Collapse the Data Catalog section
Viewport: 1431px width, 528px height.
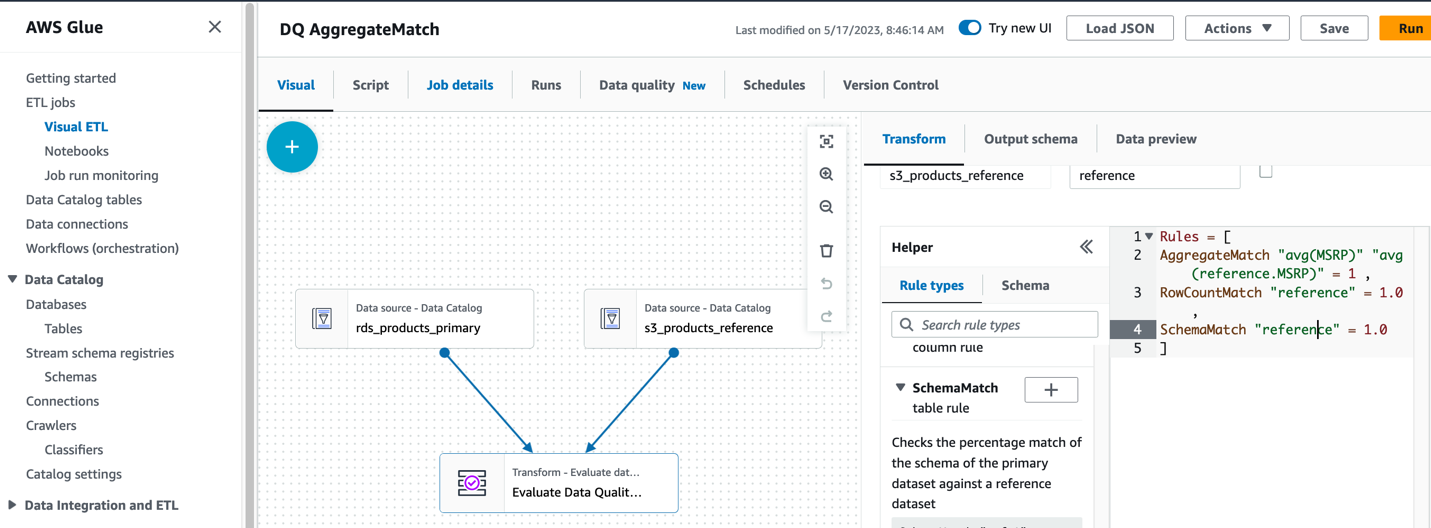pos(12,279)
